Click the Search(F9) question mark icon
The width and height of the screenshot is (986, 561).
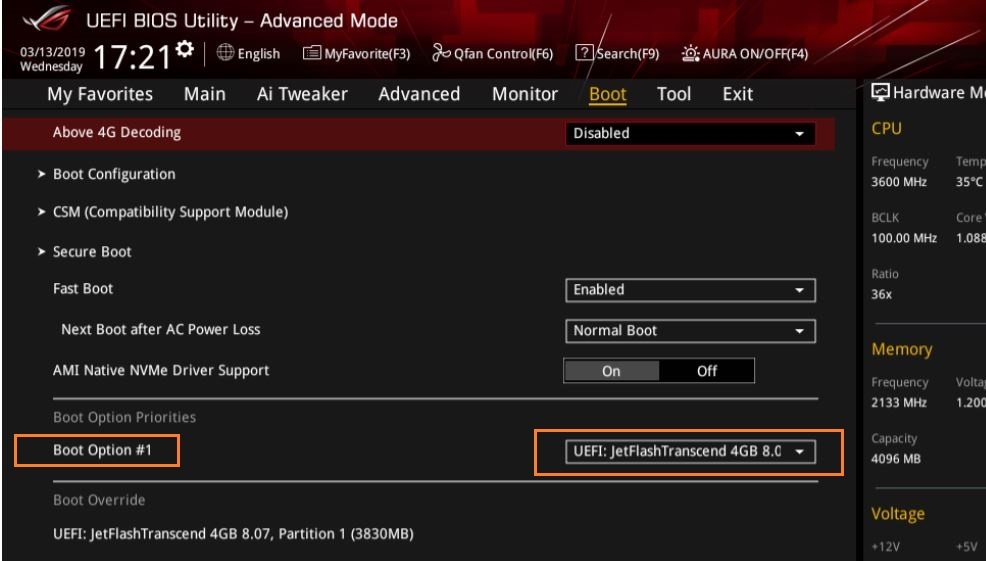(584, 53)
